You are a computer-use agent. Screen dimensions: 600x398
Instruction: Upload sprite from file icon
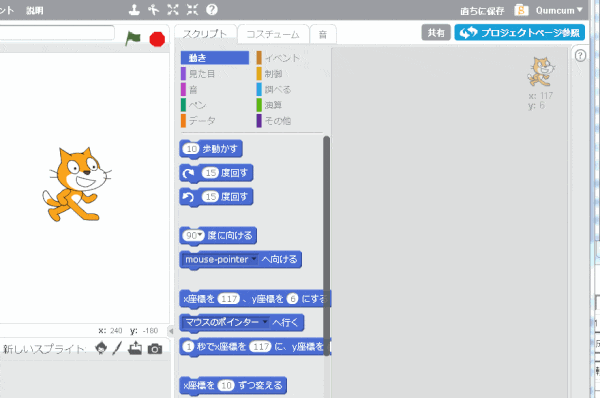tap(135, 348)
